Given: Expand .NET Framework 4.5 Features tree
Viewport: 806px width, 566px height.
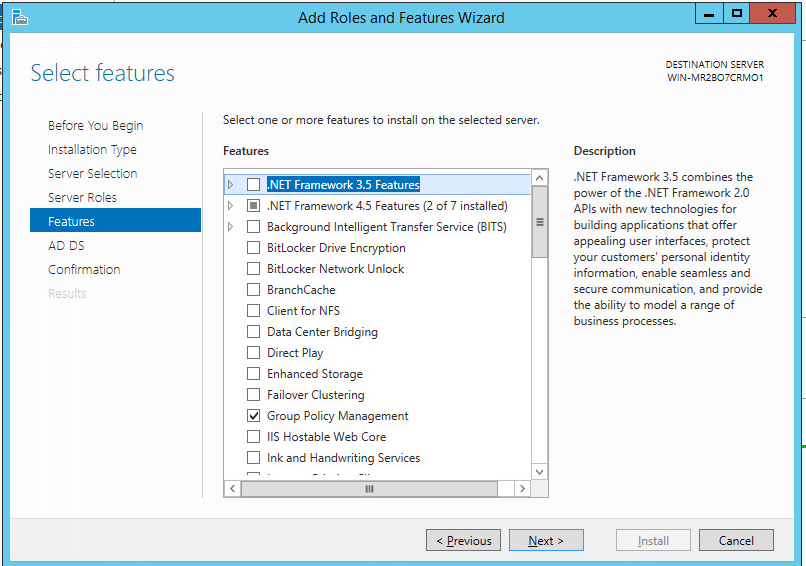Looking at the screenshot, I should click(x=231, y=206).
